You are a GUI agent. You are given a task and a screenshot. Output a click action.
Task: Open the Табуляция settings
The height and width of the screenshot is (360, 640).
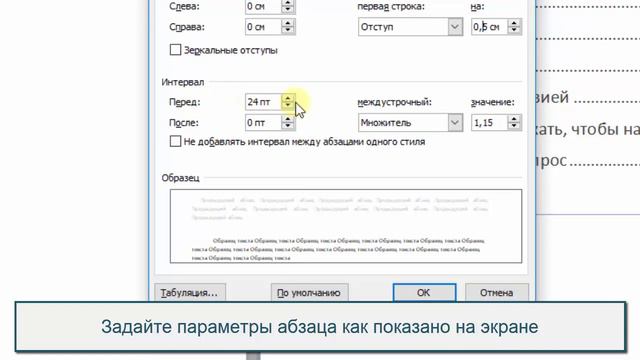190,293
